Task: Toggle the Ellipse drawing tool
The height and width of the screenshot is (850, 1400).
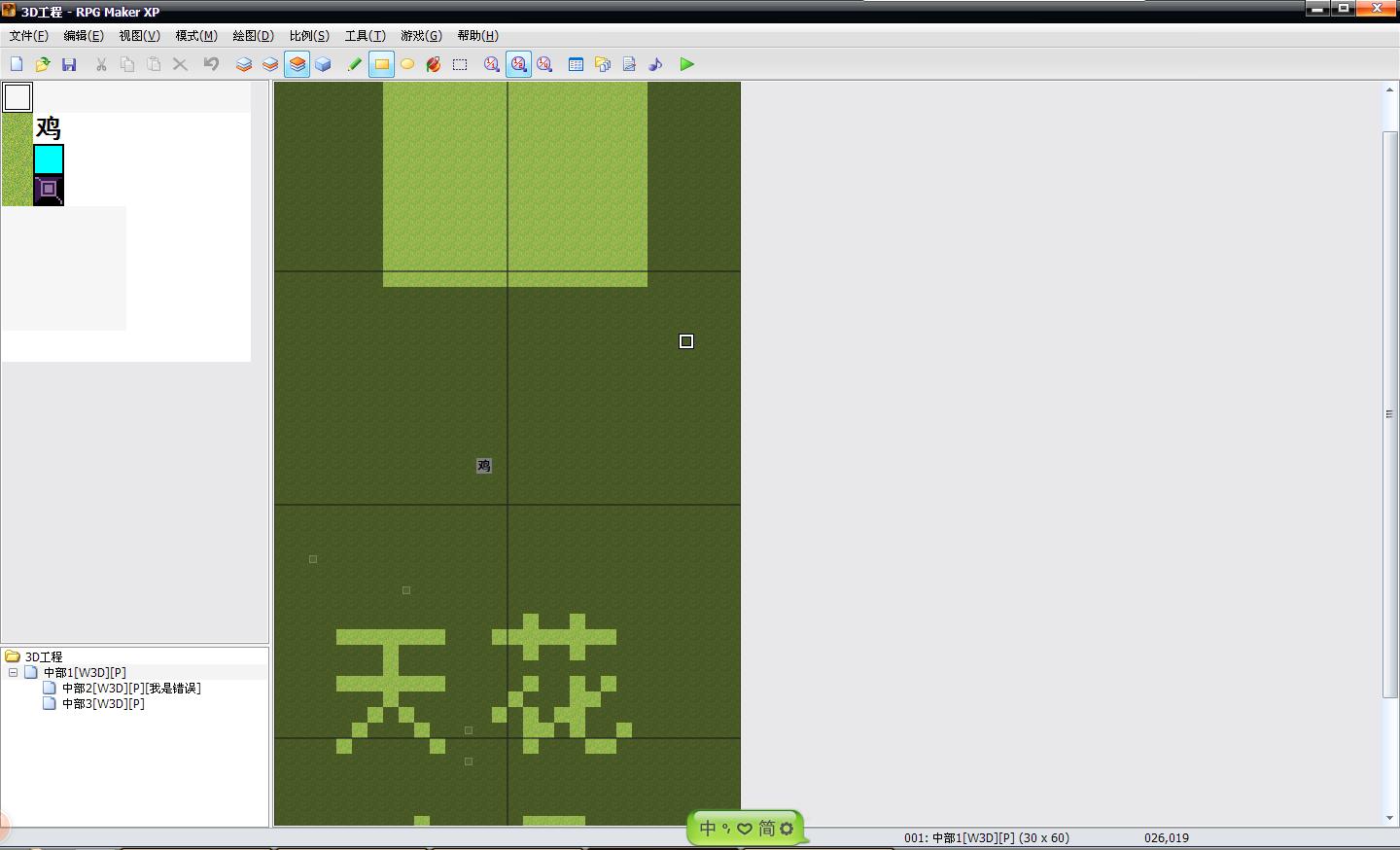Action: pos(407,64)
